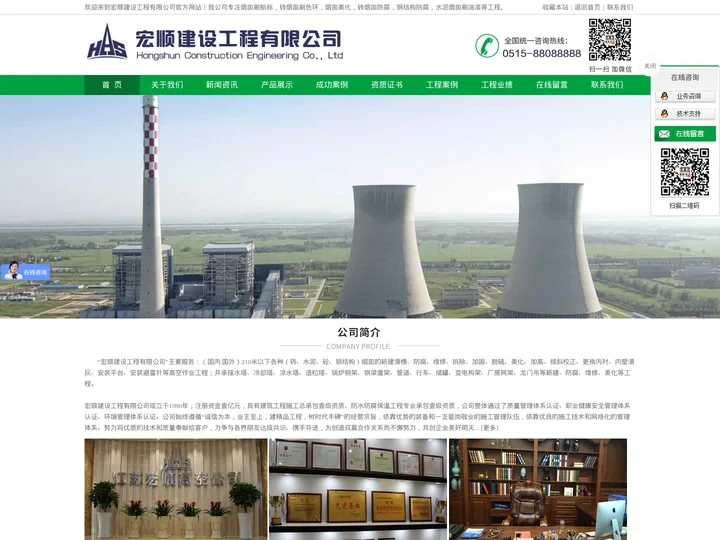Open the office bookshelf photo thumbnail
Screen dimensions: 720x540
538,489
